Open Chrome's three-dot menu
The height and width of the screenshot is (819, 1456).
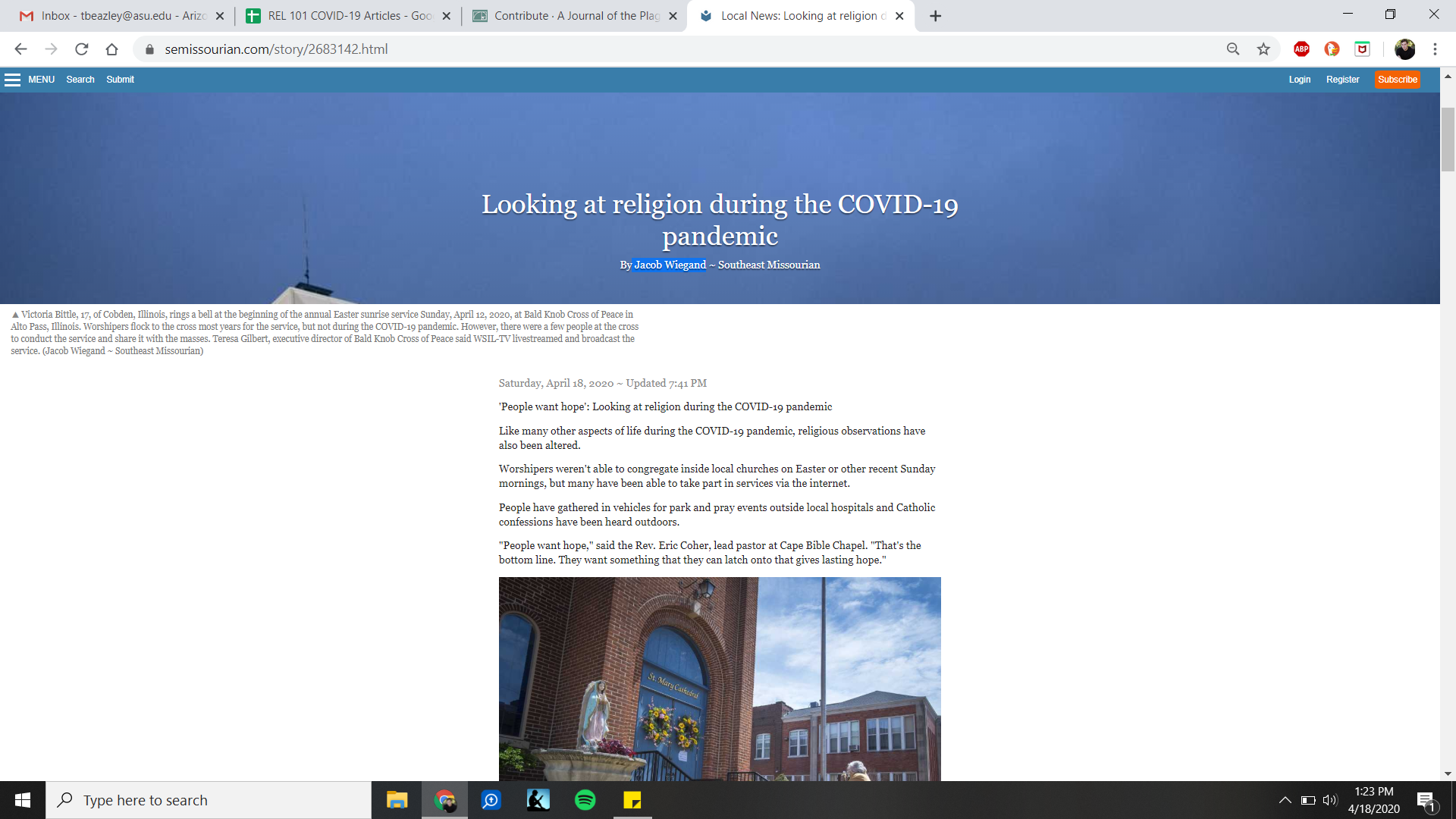coord(1435,49)
